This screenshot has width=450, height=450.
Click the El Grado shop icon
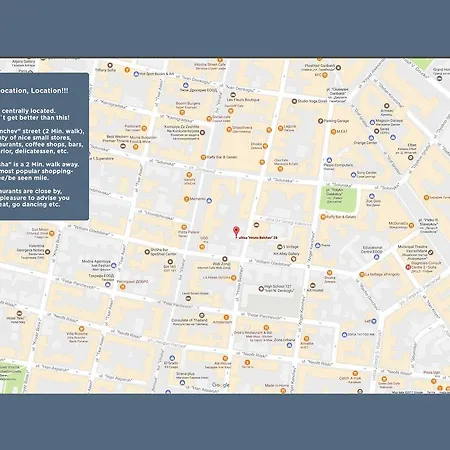pos(172,358)
